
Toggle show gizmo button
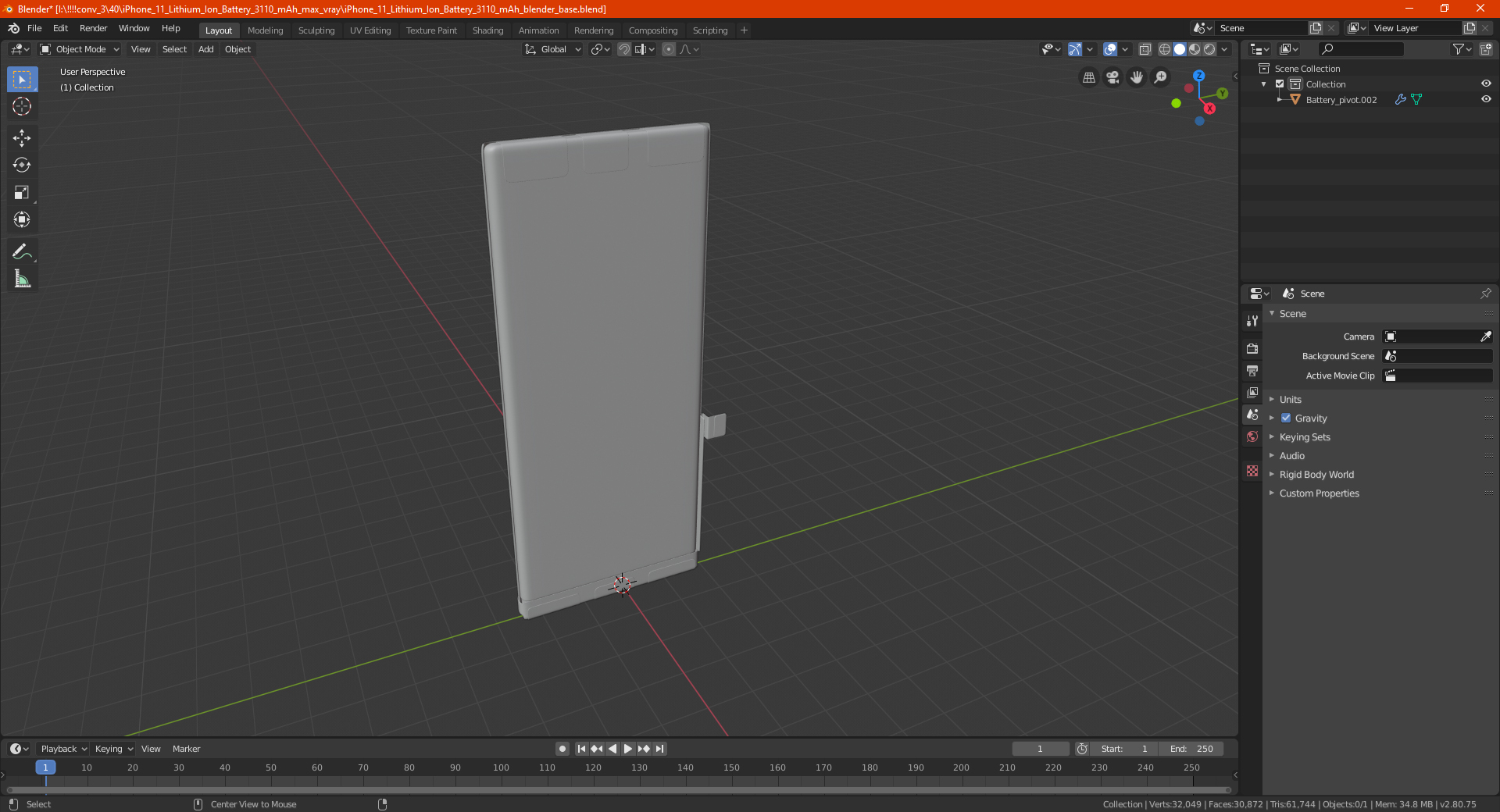(x=1075, y=49)
